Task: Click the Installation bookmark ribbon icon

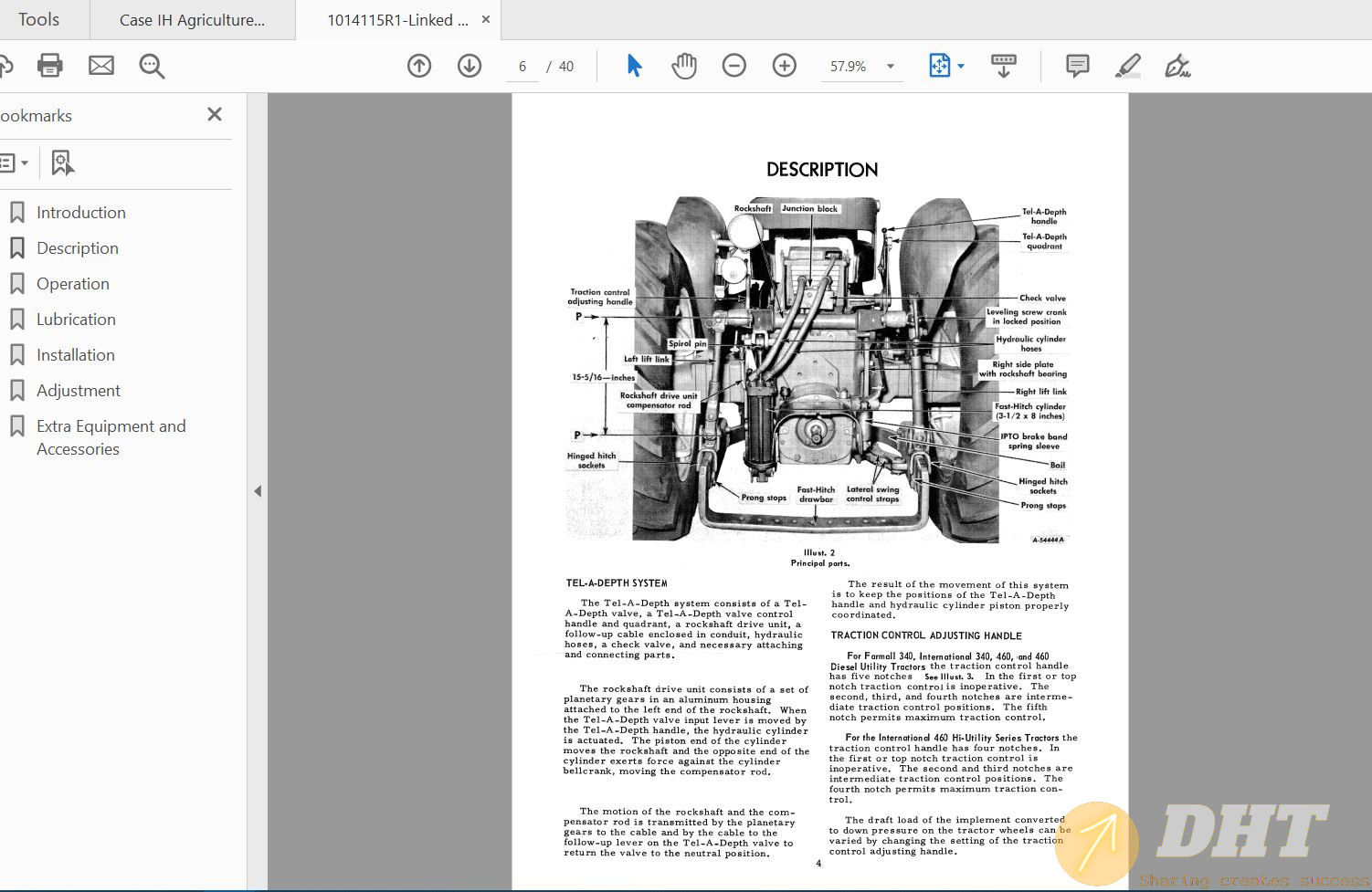Action: pyautogui.click(x=16, y=354)
